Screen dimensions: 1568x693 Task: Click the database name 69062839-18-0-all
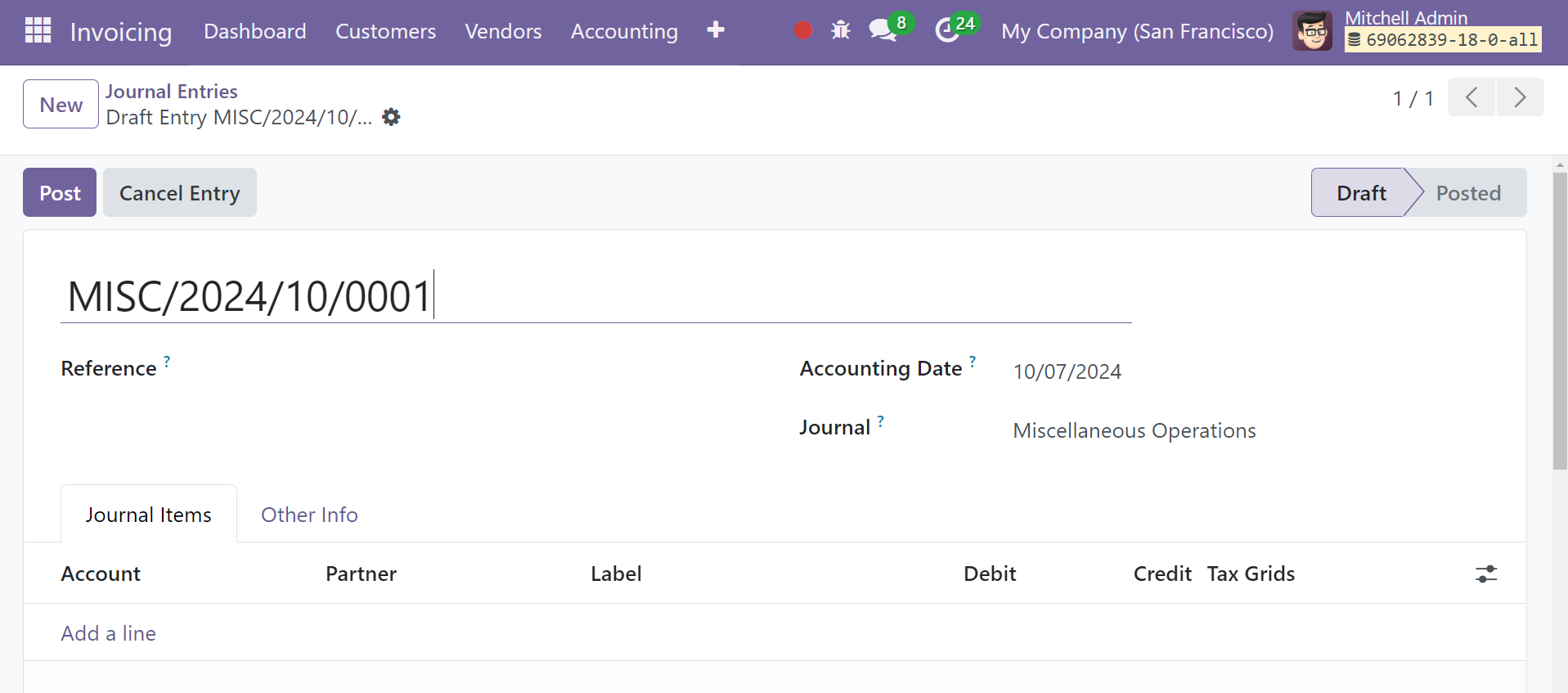pos(1444,39)
